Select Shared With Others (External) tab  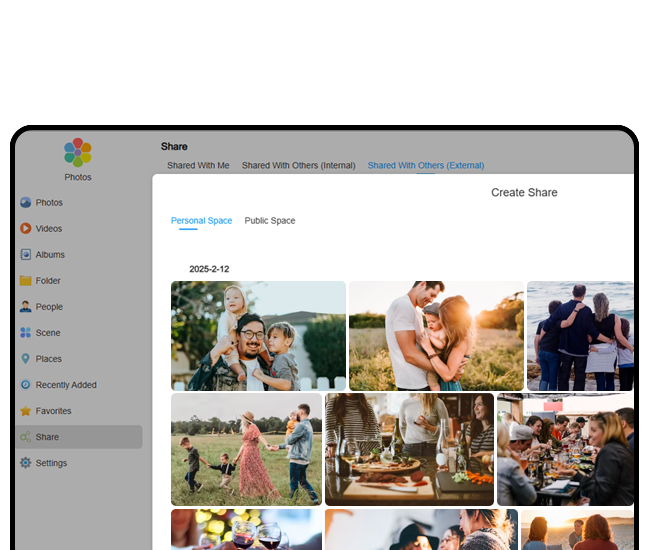[x=425, y=166]
